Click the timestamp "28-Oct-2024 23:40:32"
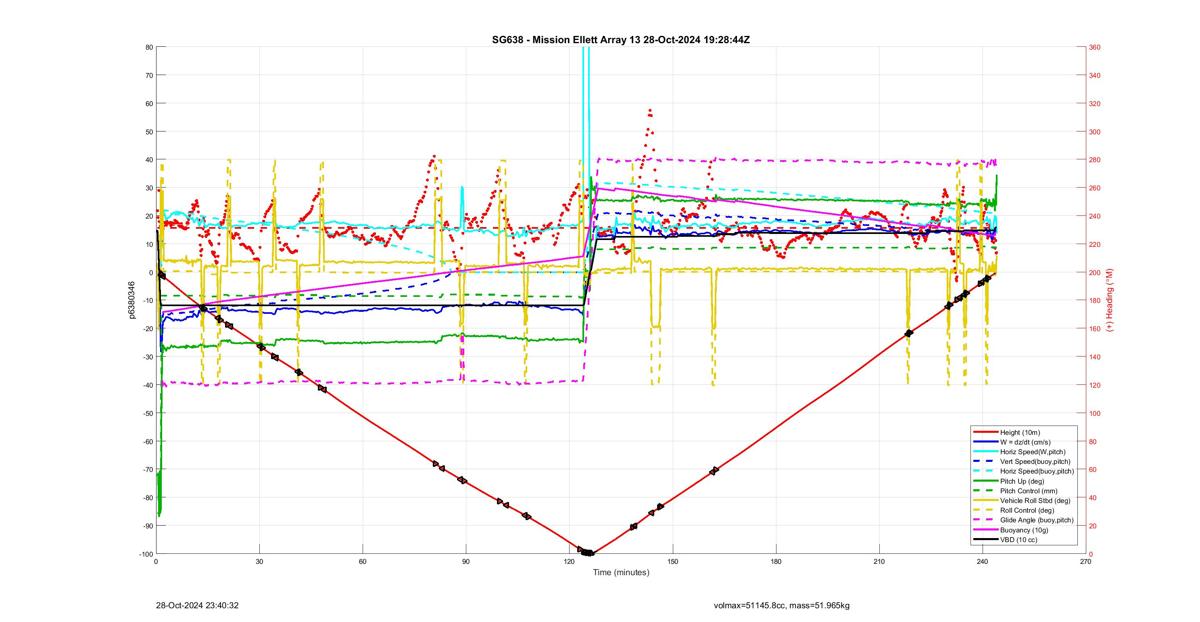 (x=197, y=605)
